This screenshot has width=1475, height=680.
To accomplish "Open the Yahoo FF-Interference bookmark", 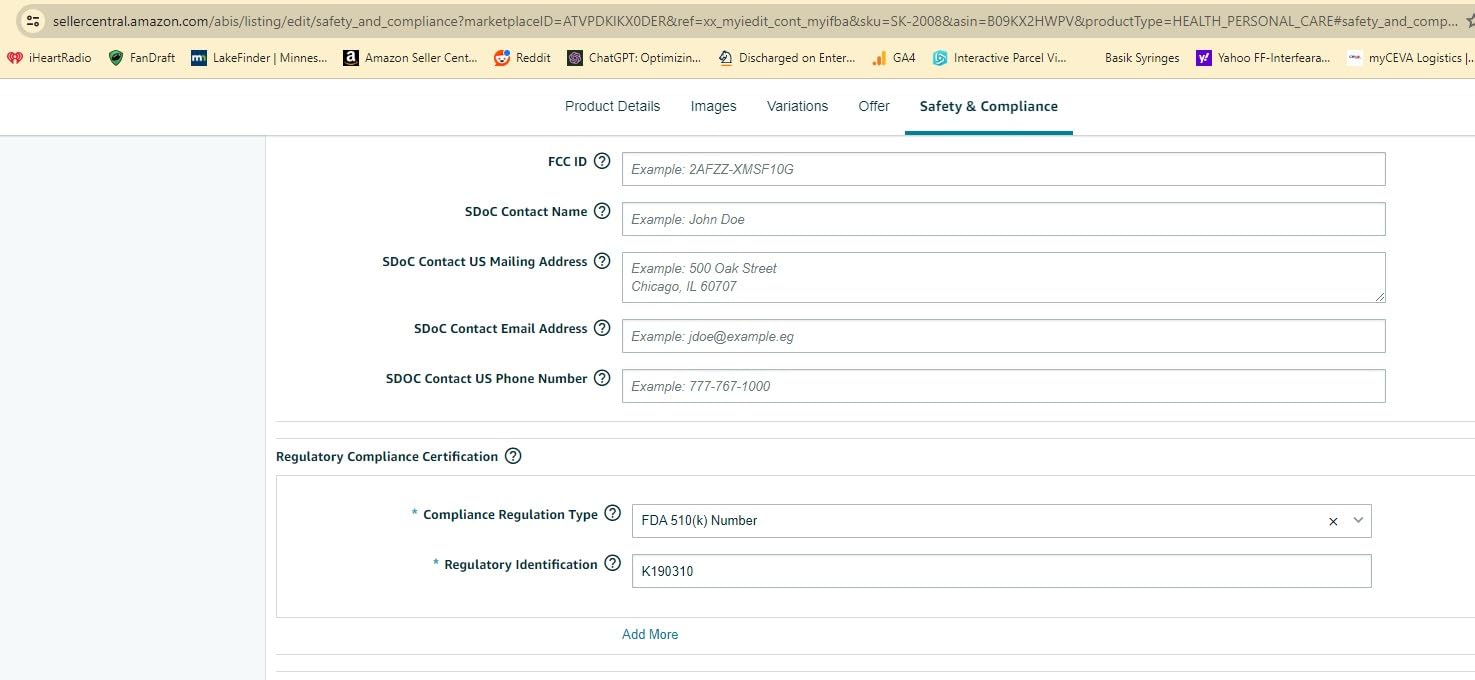I will coord(1264,58).
